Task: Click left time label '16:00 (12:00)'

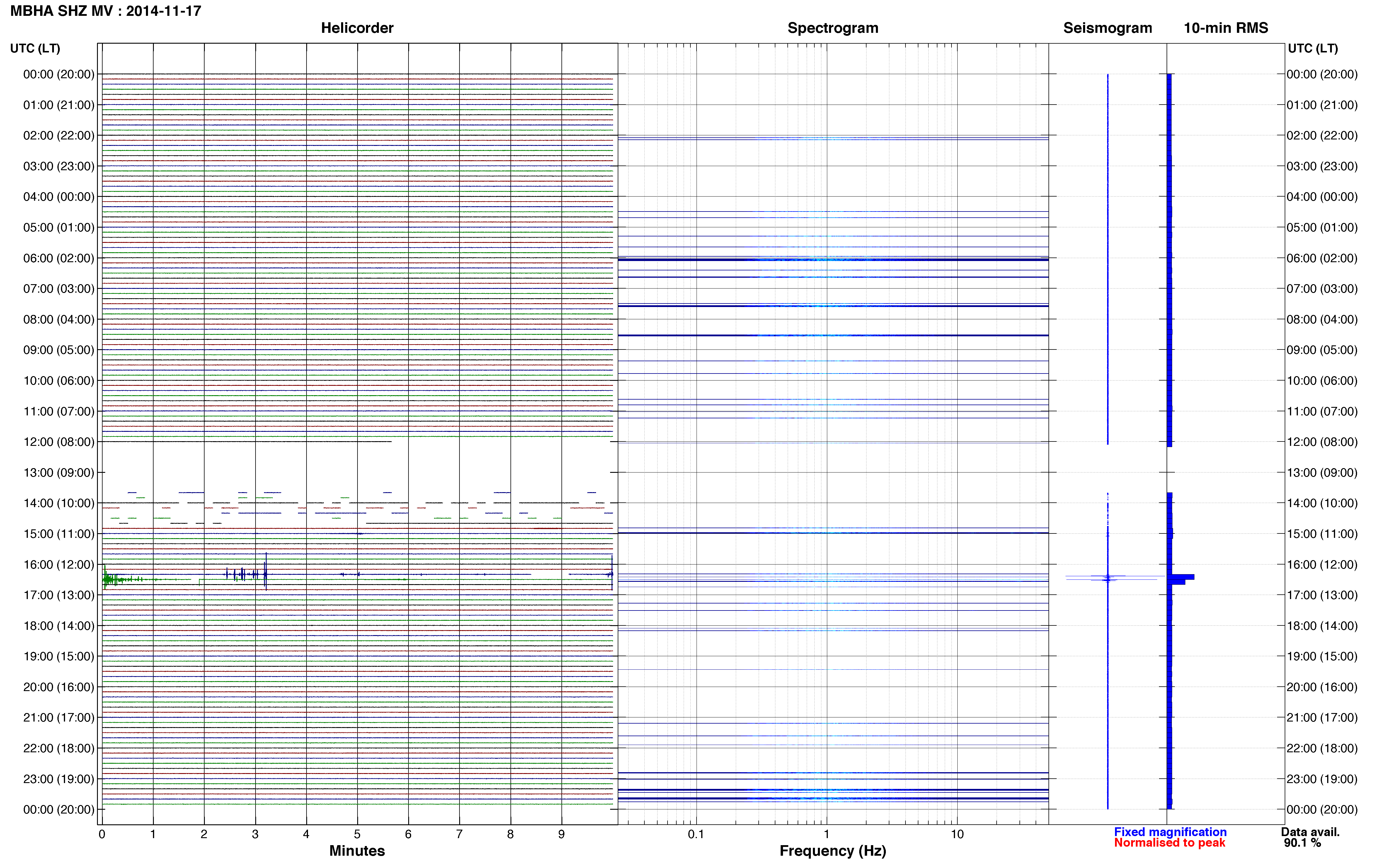Action: click(59, 564)
